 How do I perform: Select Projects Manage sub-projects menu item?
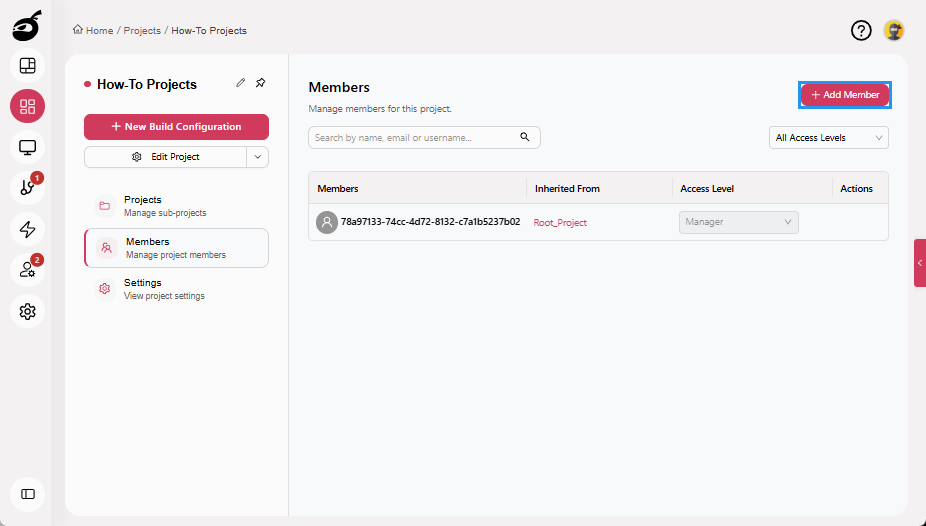pos(176,206)
